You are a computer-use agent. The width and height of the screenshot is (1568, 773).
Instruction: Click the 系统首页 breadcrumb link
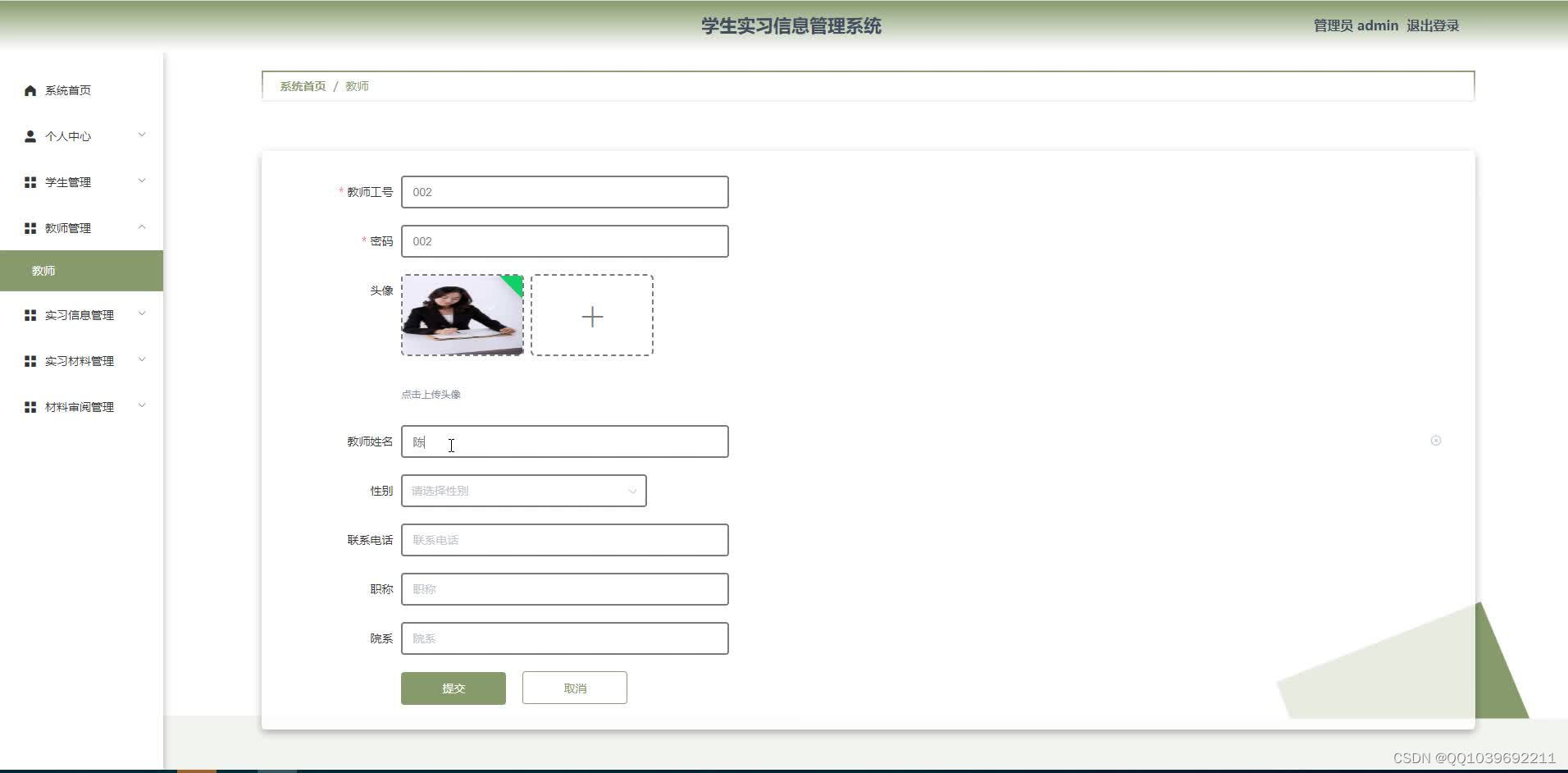303,86
